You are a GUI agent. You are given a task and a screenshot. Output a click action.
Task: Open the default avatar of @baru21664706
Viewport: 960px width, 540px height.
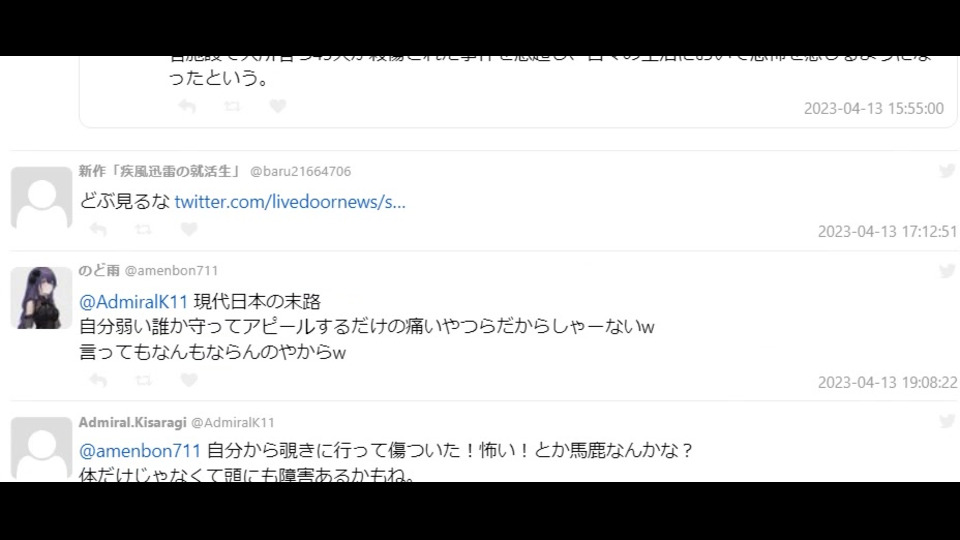coord(42,198)
